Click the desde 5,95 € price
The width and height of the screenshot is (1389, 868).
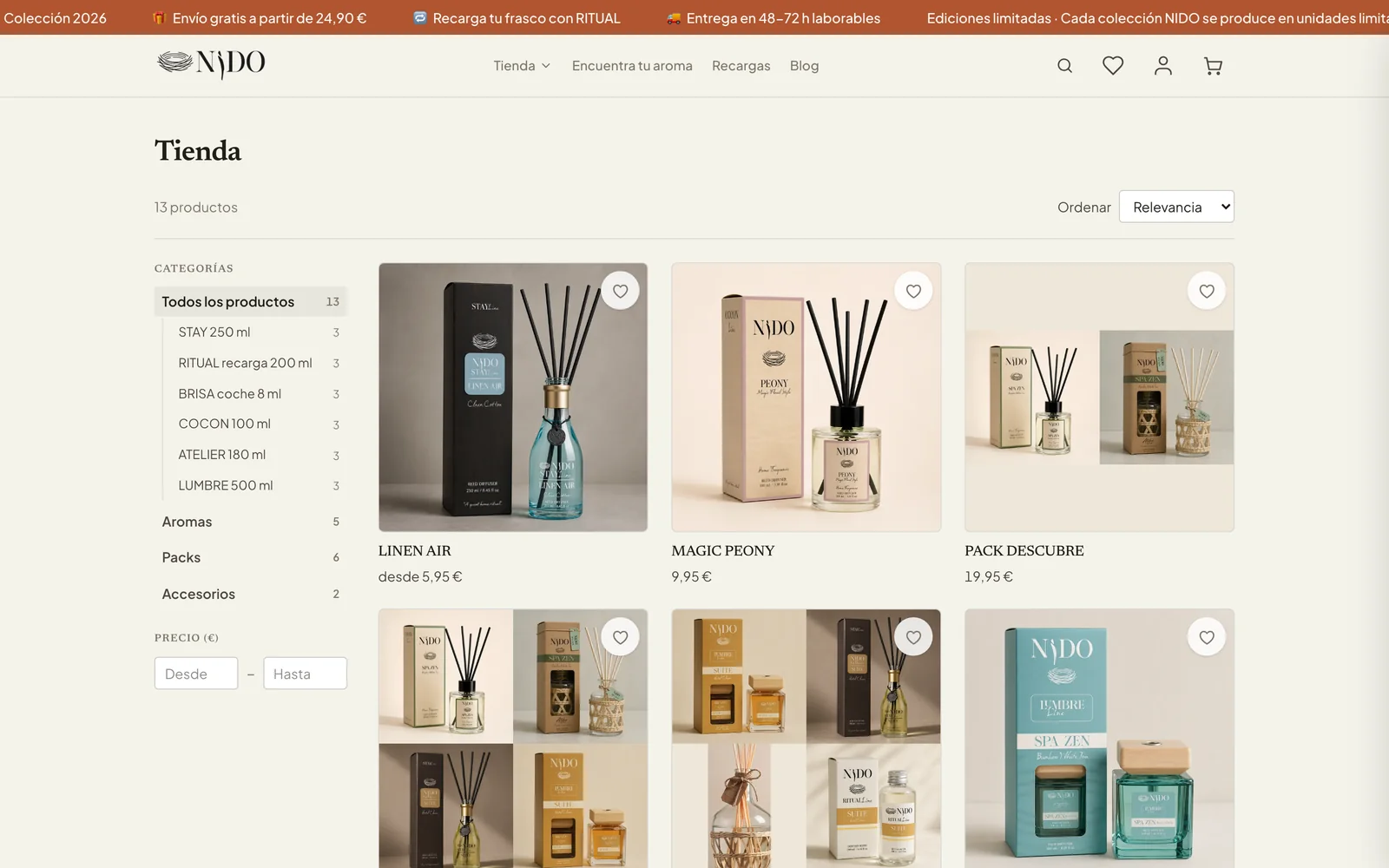point(420,576)
